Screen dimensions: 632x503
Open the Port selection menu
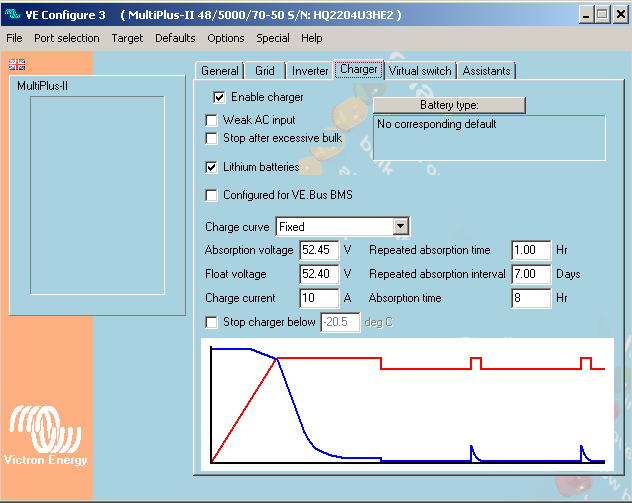(67, 38)
